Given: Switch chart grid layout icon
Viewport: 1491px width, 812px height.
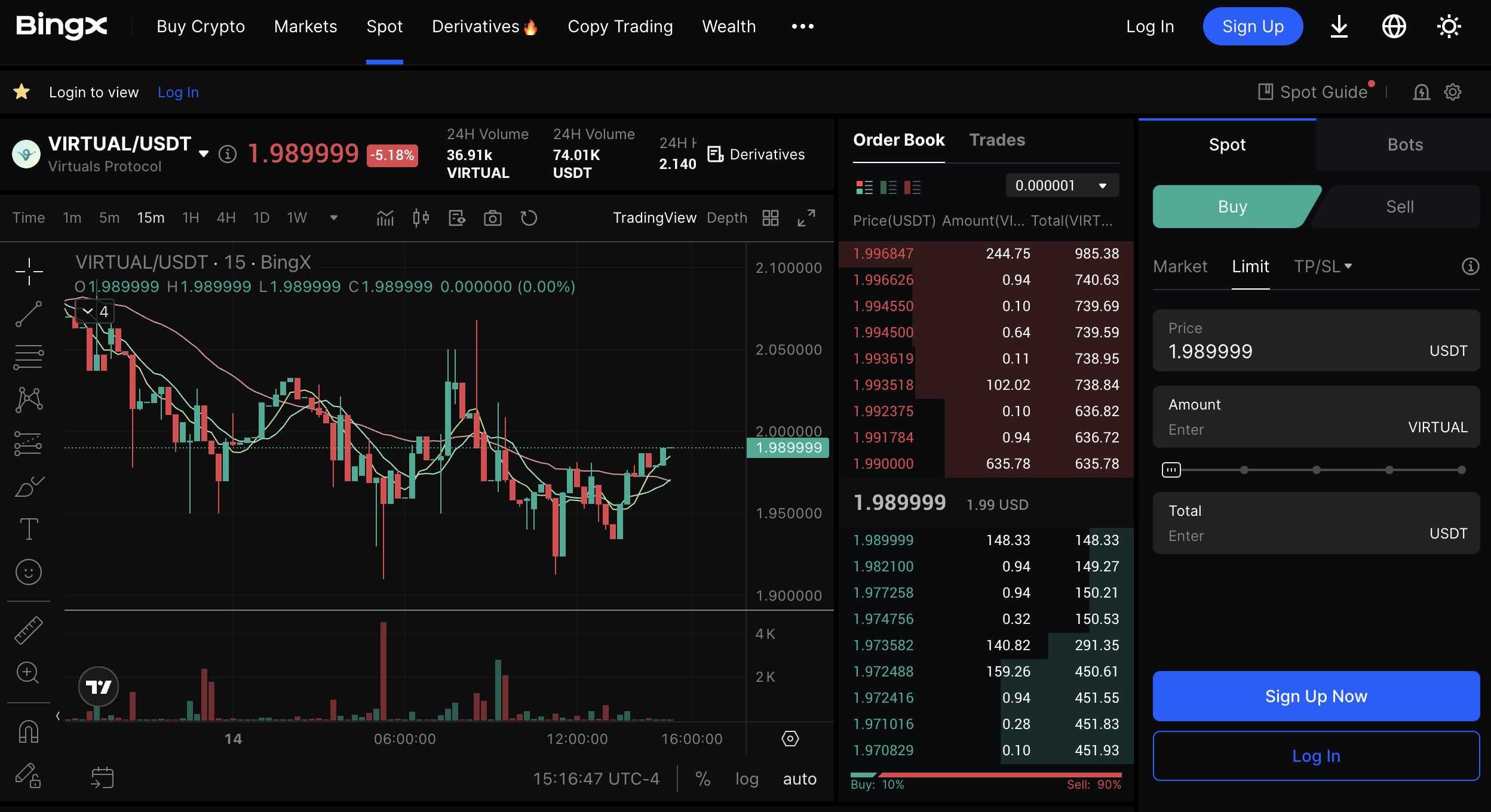Looking at the screenshot, I should coord(771,218).
